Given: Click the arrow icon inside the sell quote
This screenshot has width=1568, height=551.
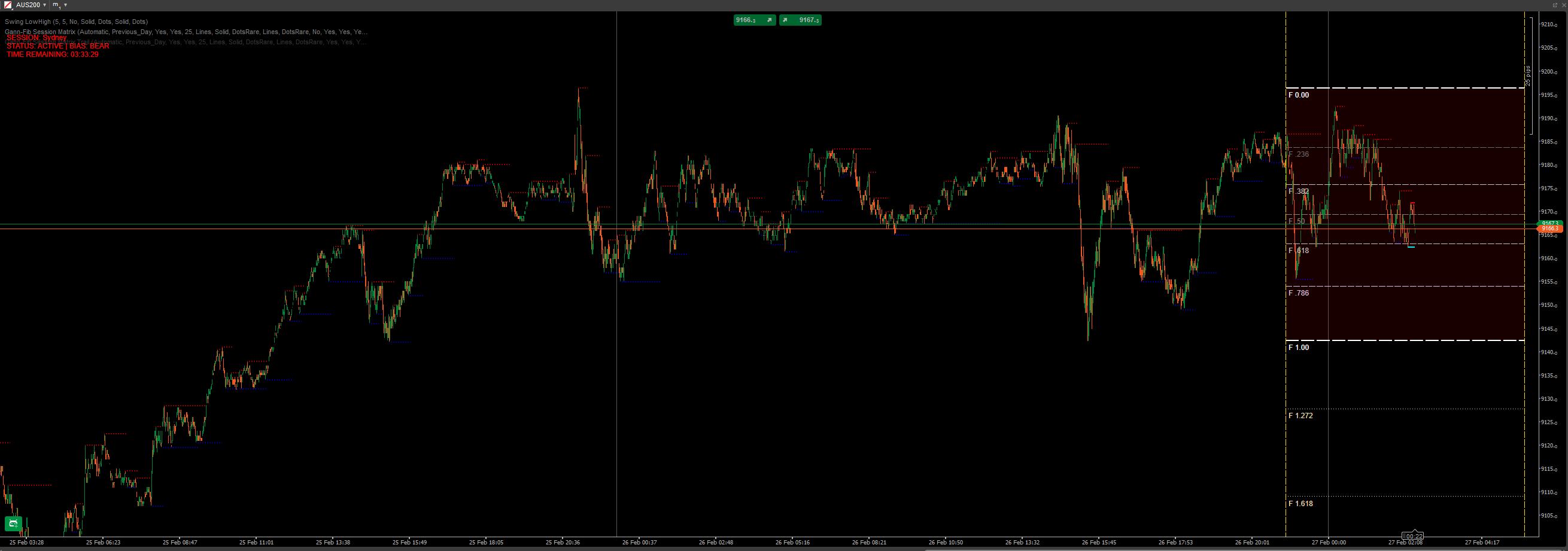Looking at the screenshot, I should [771, 20].
